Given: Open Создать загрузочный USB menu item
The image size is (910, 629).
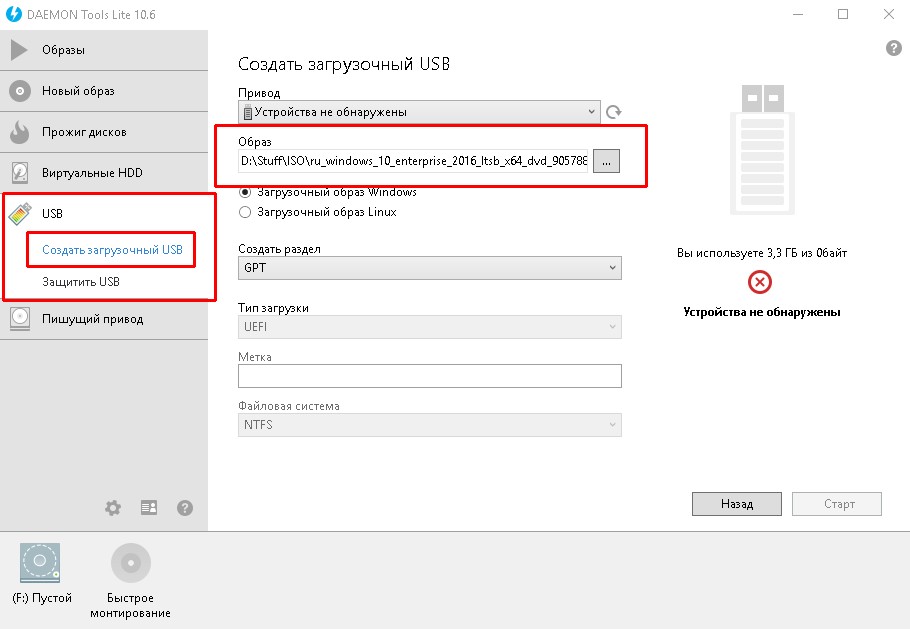Looking at the screenshot, I should 112,250.
